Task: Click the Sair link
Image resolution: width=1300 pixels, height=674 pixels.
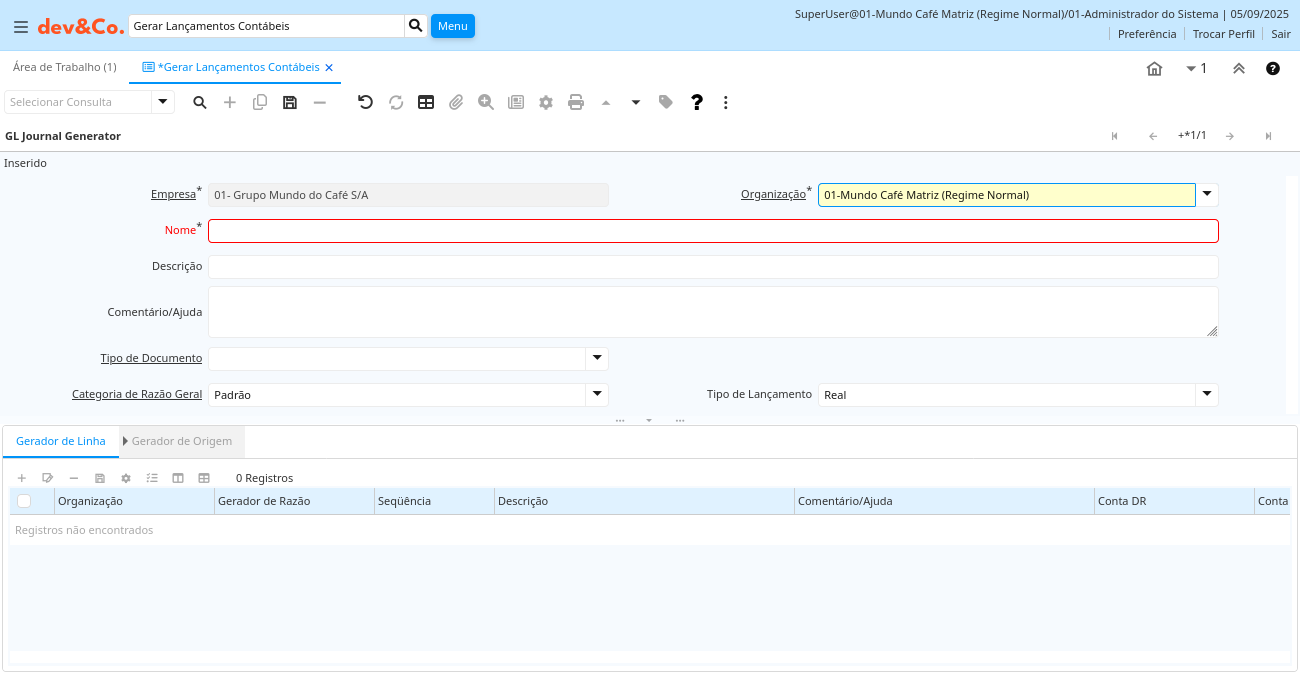Action: (x=1281, y=34)
